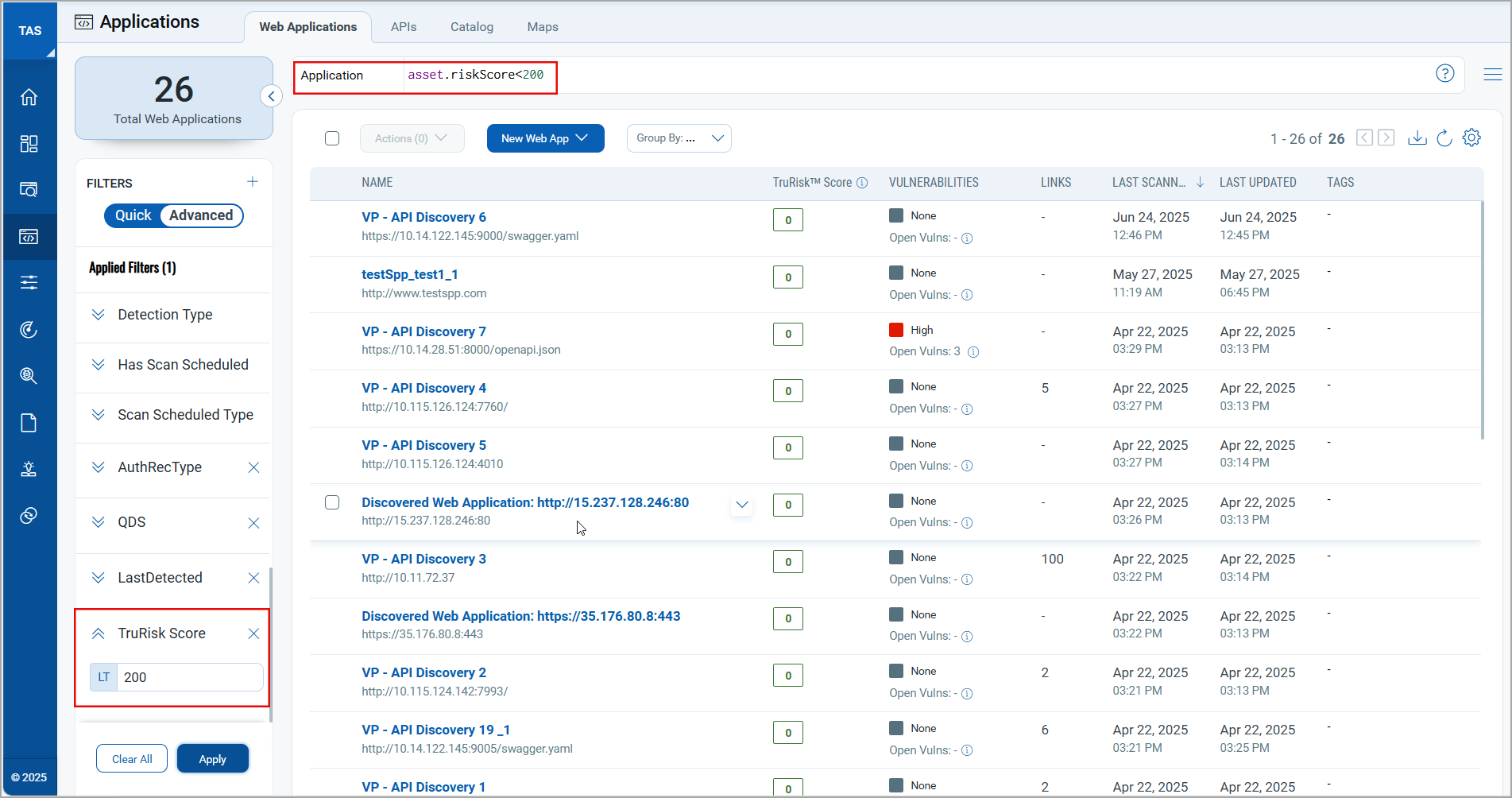The height and width of the screenshot is (798, 1512).
Task: Collapse the TruRisk Score filter
Action: [98, 633]
